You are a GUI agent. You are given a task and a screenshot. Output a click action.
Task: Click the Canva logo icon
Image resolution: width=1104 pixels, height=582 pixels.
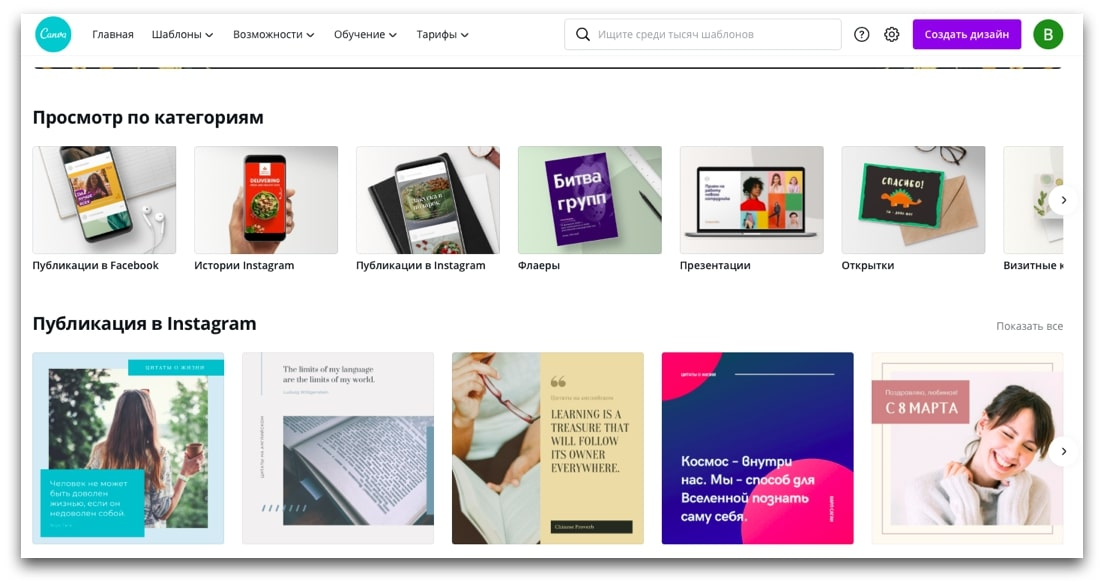53,34
